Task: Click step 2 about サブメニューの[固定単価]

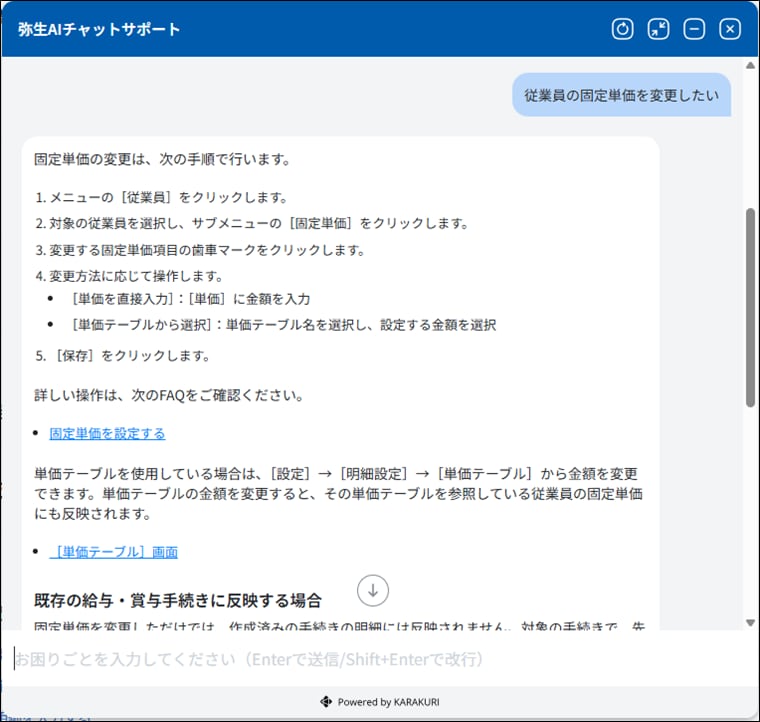Action: click(252, 223)
